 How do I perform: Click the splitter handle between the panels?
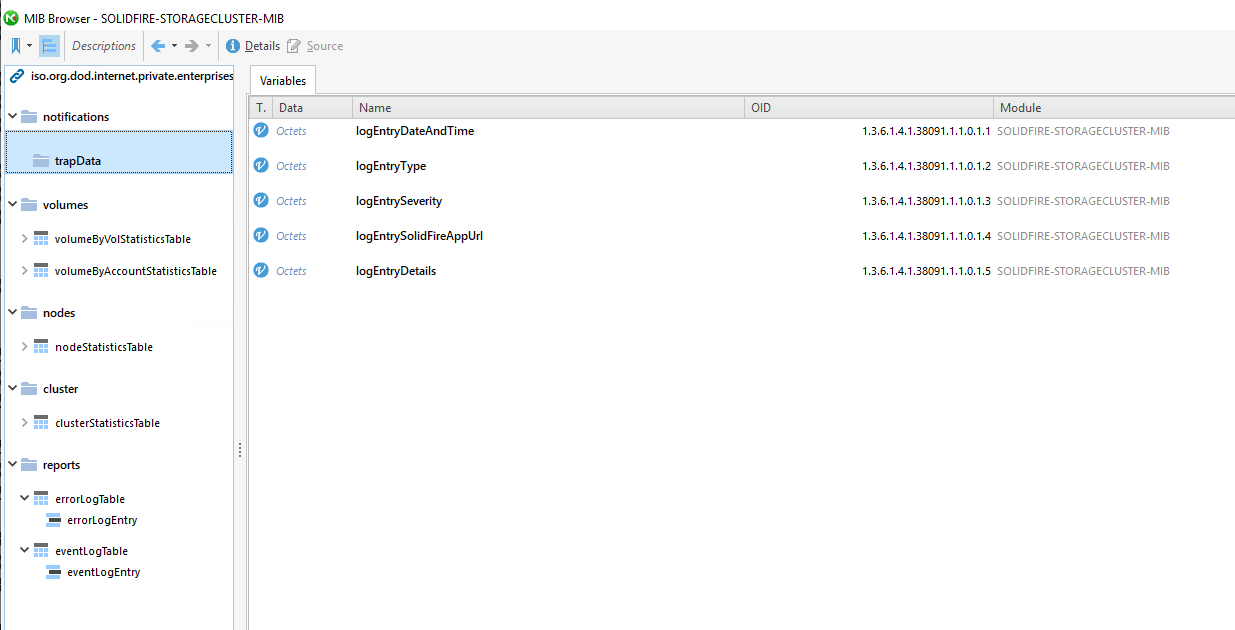240,451
